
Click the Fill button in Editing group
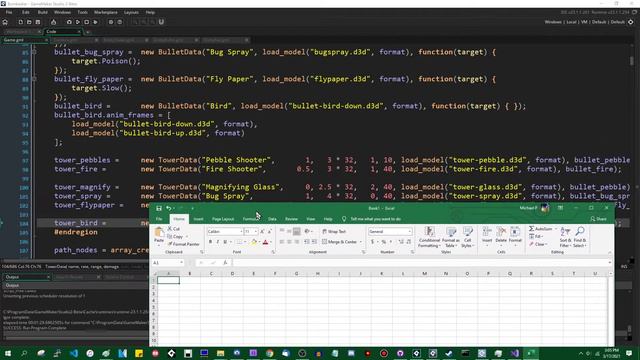click(536, 237)
